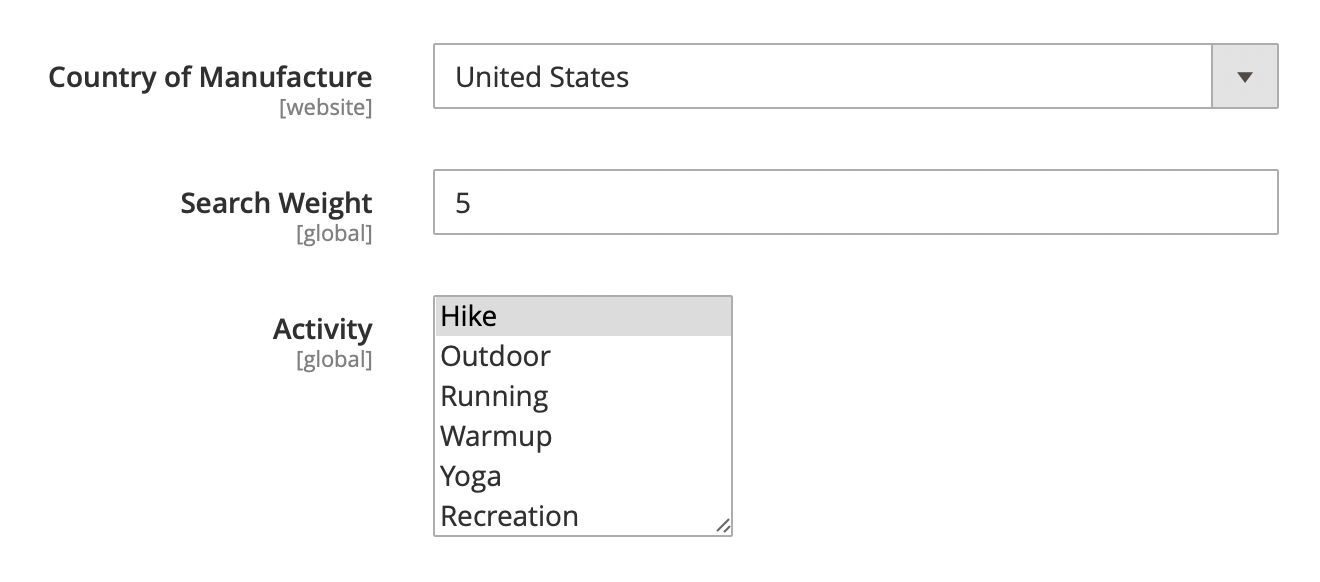Click the last entry in Activity listbox
Screen dimensions: 1320x582
582,516
